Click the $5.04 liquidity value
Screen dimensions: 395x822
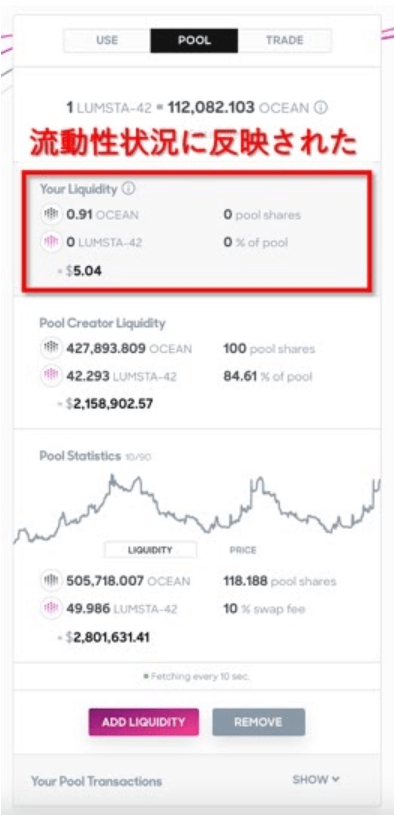[x=83, y=272]
